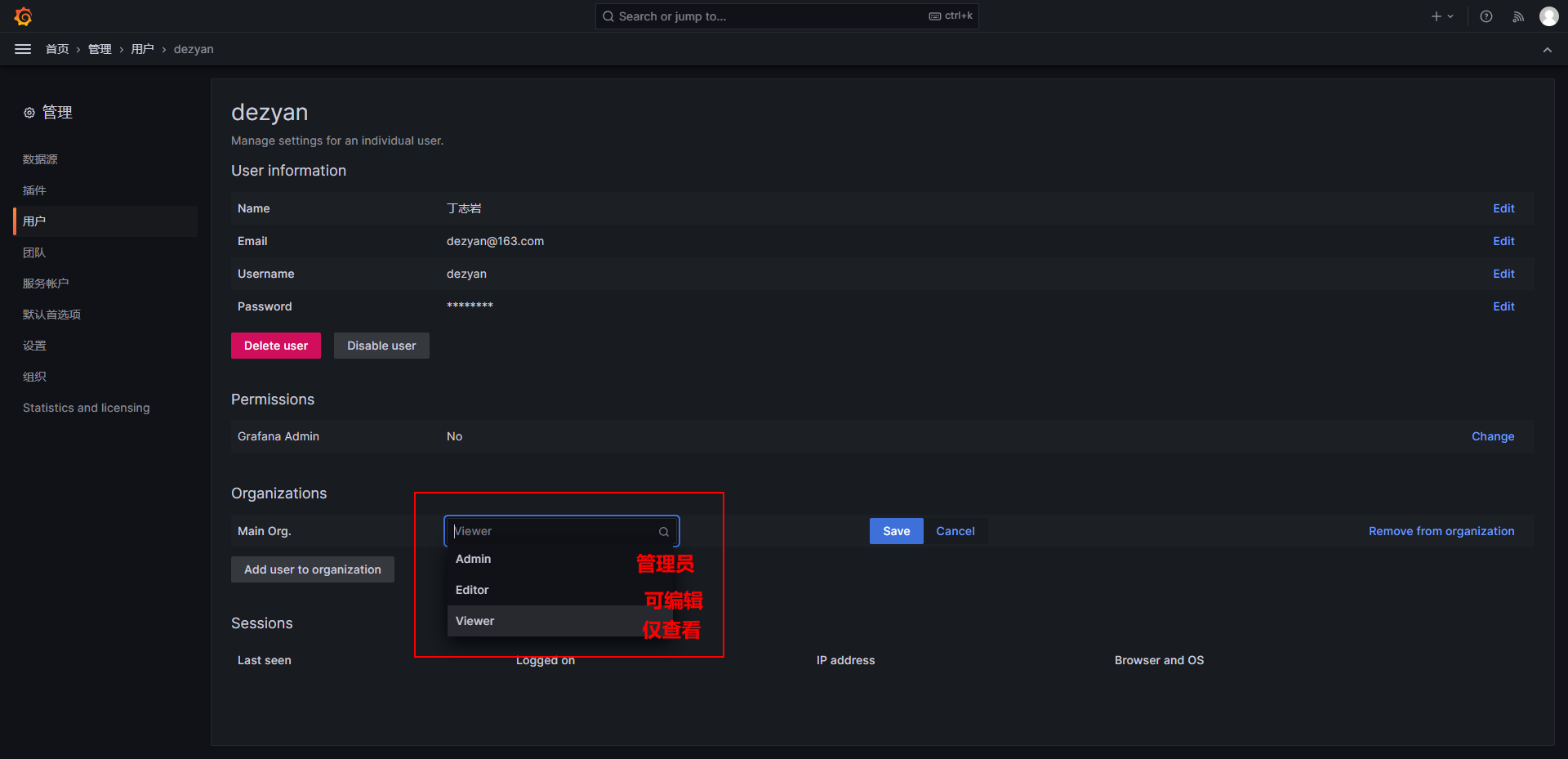Click the Delete user button

click(276, 346)
